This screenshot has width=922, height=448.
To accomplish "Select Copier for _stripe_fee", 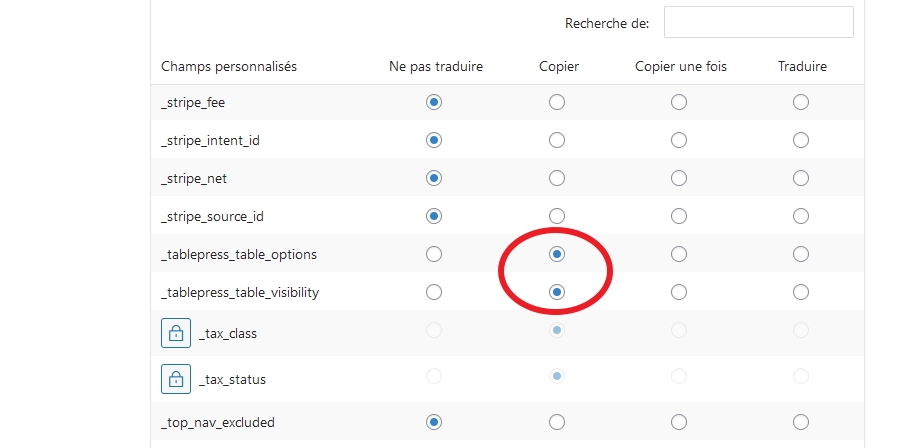I will (557, 102).
